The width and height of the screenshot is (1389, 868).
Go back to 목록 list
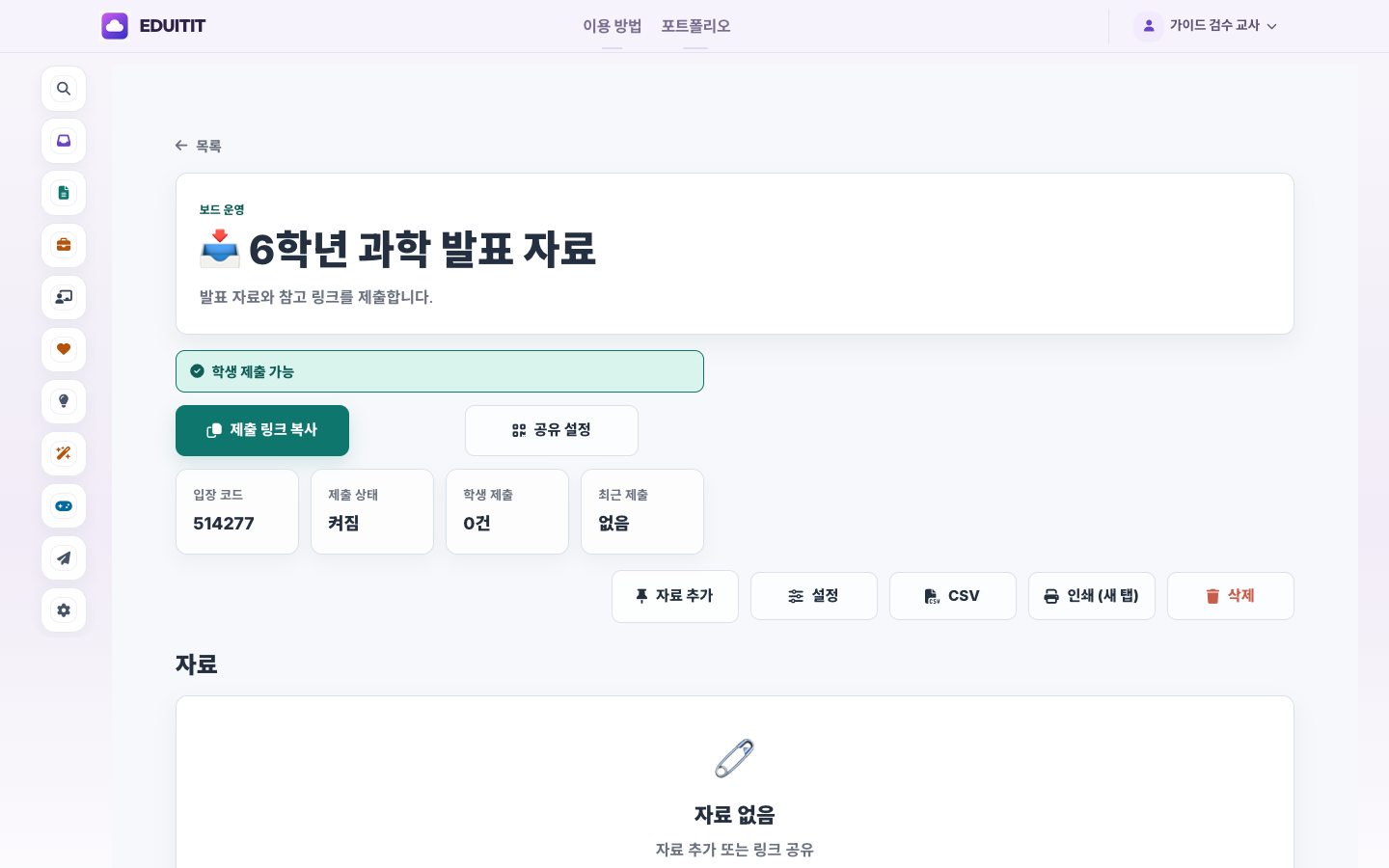pyautogui.click(x=199, y=146)
